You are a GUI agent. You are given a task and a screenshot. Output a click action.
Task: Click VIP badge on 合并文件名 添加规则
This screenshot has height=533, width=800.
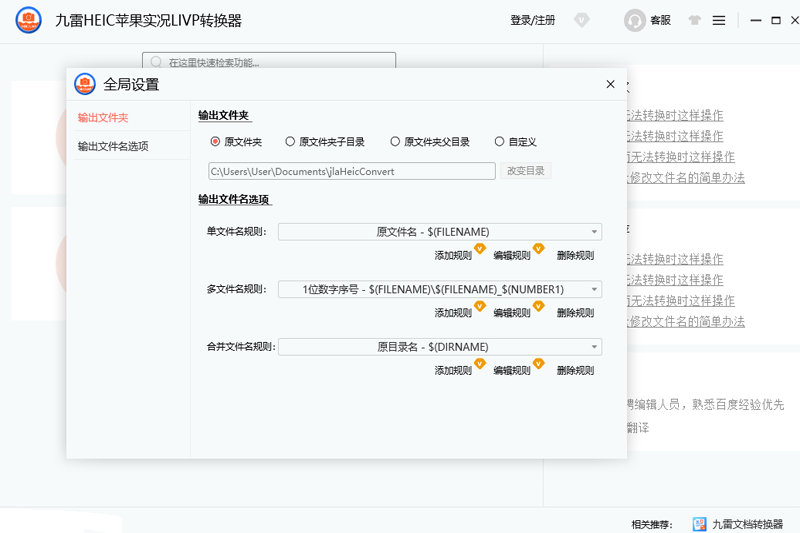480,364
